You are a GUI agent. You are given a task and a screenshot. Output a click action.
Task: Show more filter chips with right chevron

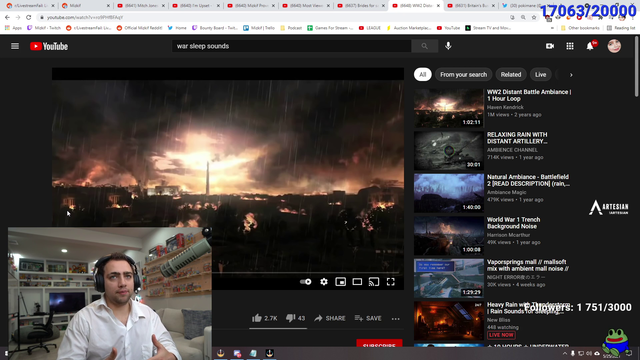point(571,75)
